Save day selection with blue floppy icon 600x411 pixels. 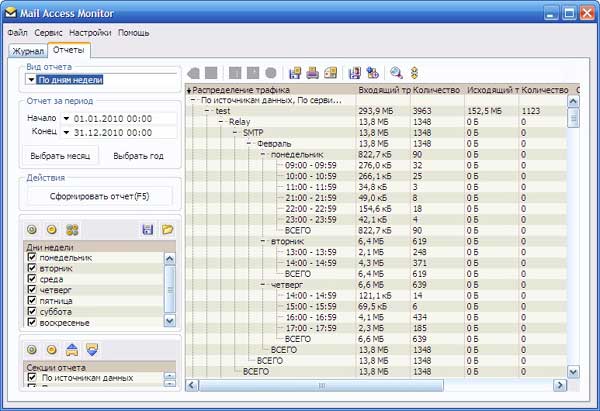coord(147,230)
